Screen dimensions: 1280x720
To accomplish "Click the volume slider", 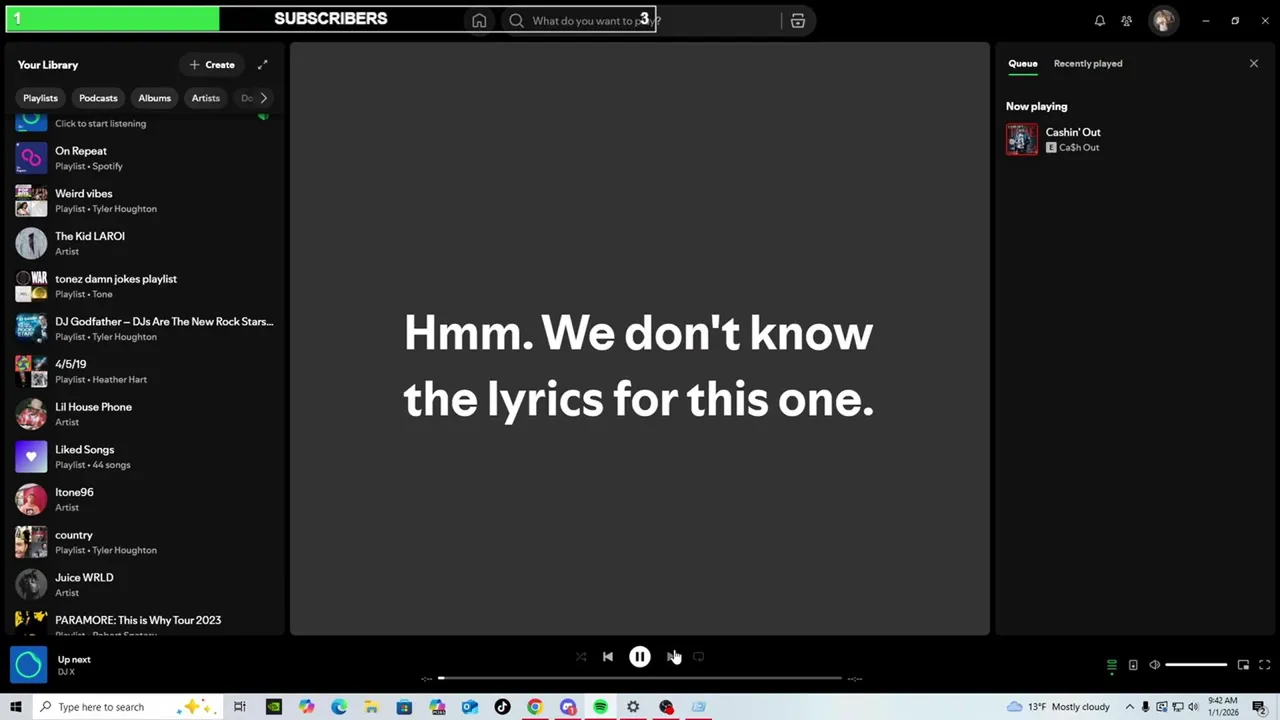I will [x=1196, y=665].
